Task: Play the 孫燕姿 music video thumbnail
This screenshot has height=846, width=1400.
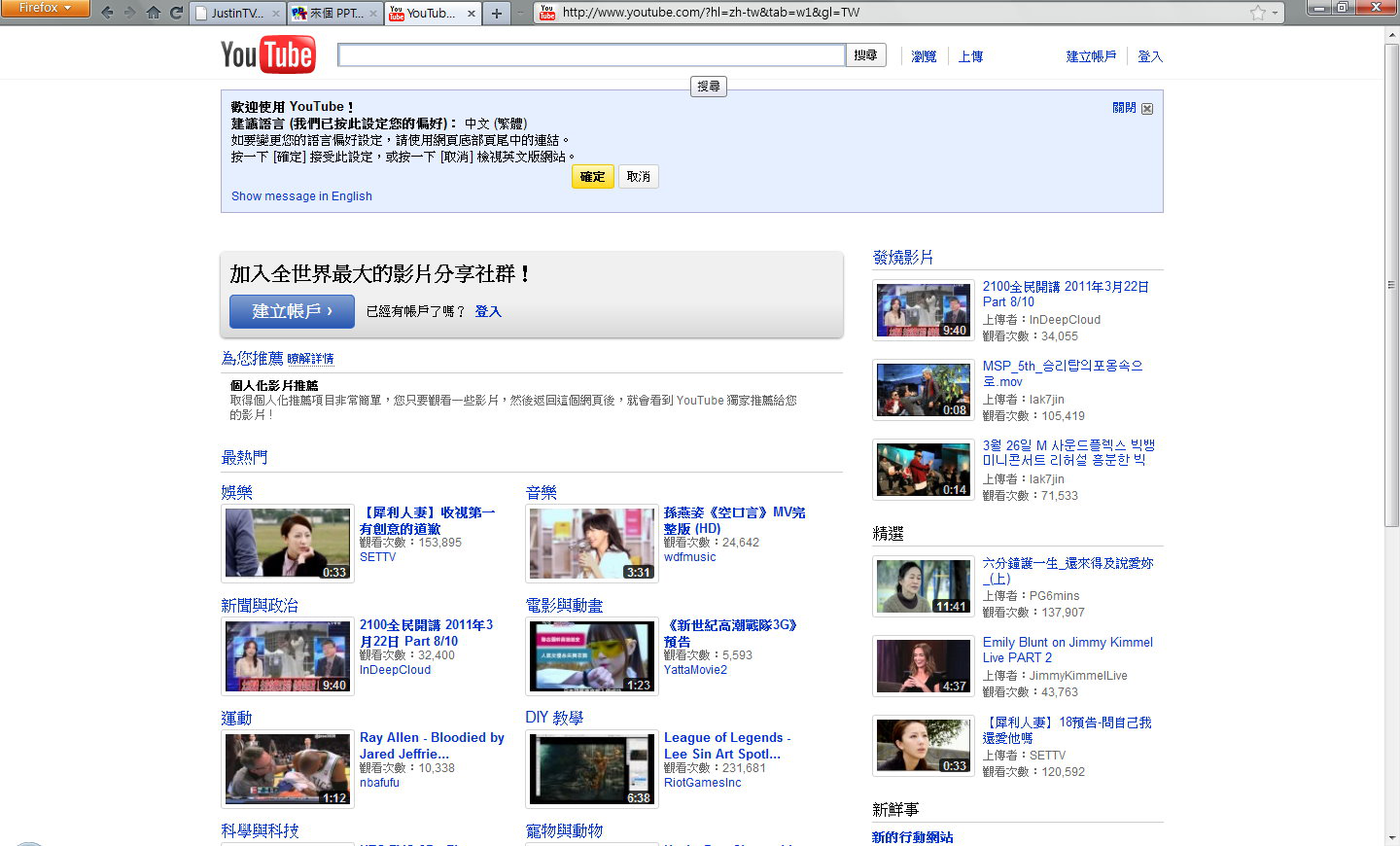Action: pyautogui.click(x=592, y=544)
